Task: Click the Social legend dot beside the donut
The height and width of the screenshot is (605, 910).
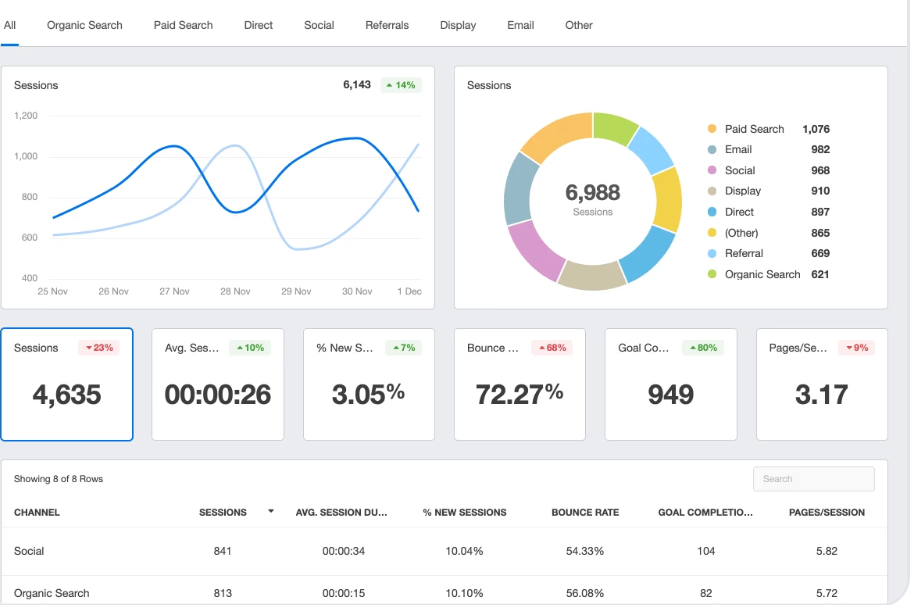Action: click(709, 170)
